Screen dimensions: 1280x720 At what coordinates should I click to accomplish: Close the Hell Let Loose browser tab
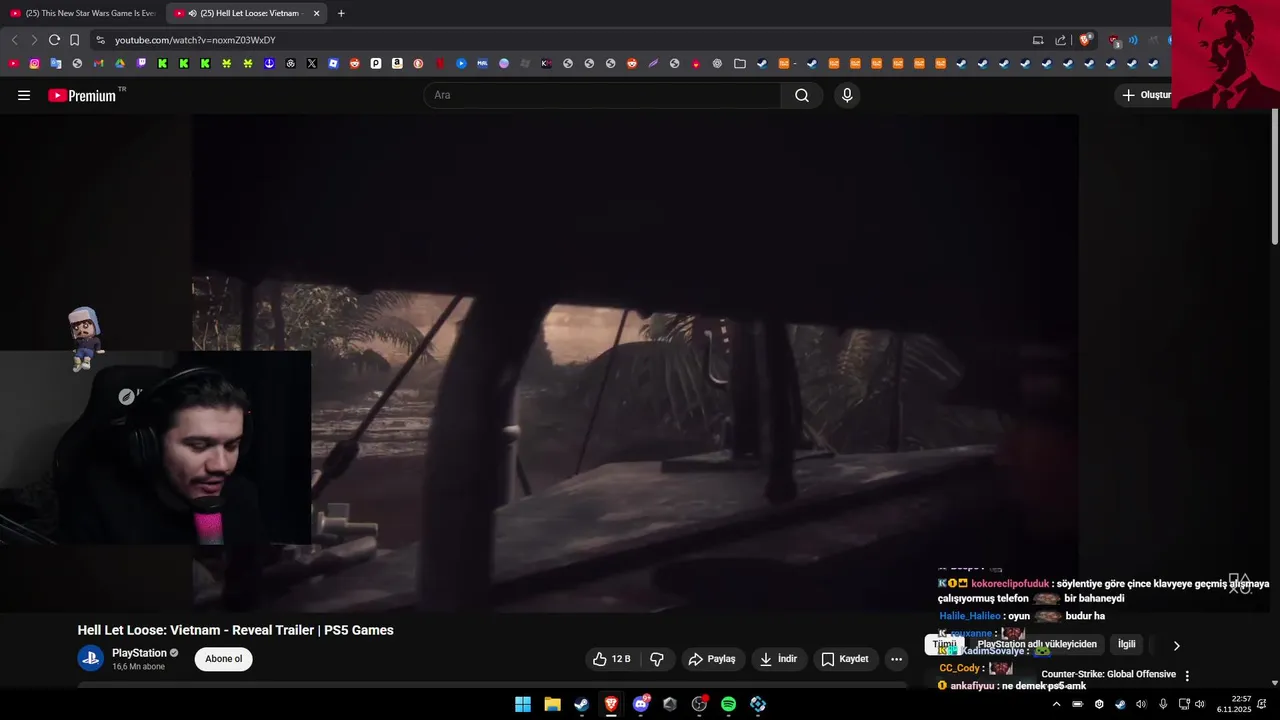317,13
